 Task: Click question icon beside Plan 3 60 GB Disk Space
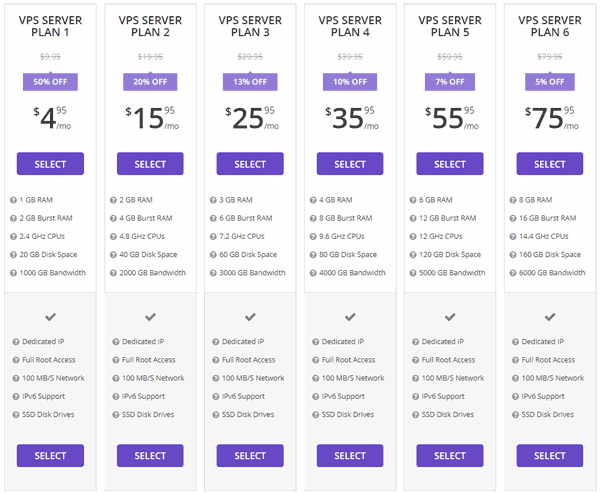[213, 254]
